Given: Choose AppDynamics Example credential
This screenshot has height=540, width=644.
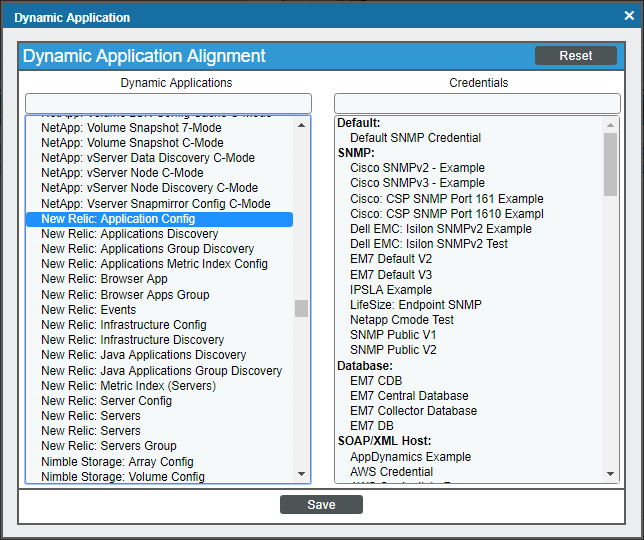Looking at the screenshot, I should [410, 457].
